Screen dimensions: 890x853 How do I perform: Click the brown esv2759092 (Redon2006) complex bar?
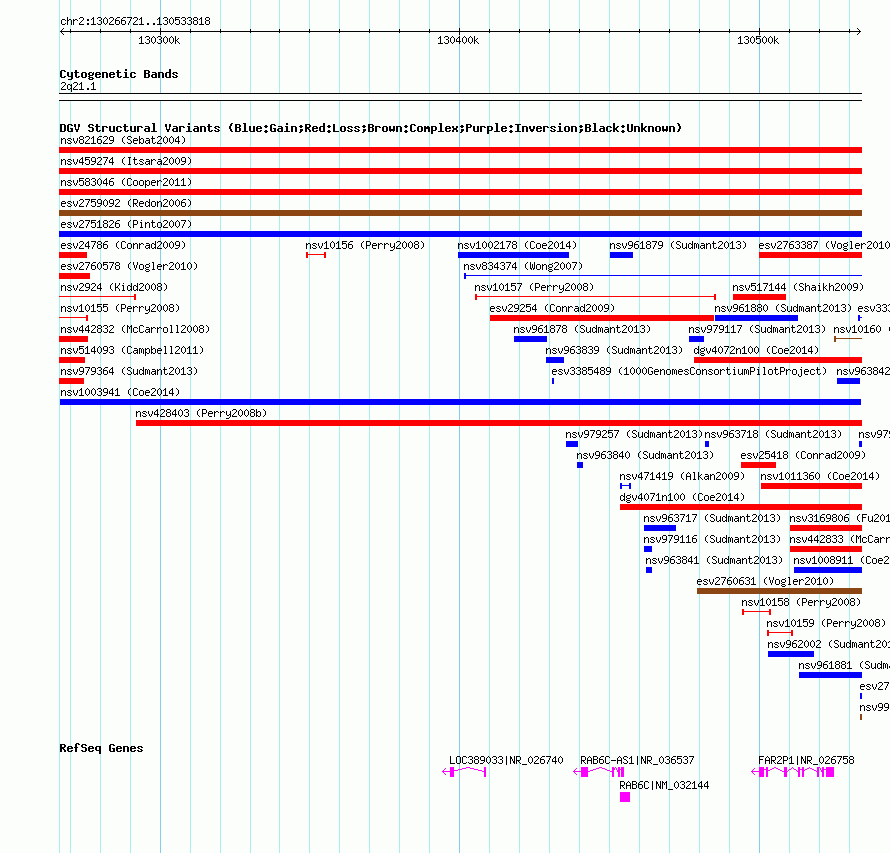[x=460, y=213]
